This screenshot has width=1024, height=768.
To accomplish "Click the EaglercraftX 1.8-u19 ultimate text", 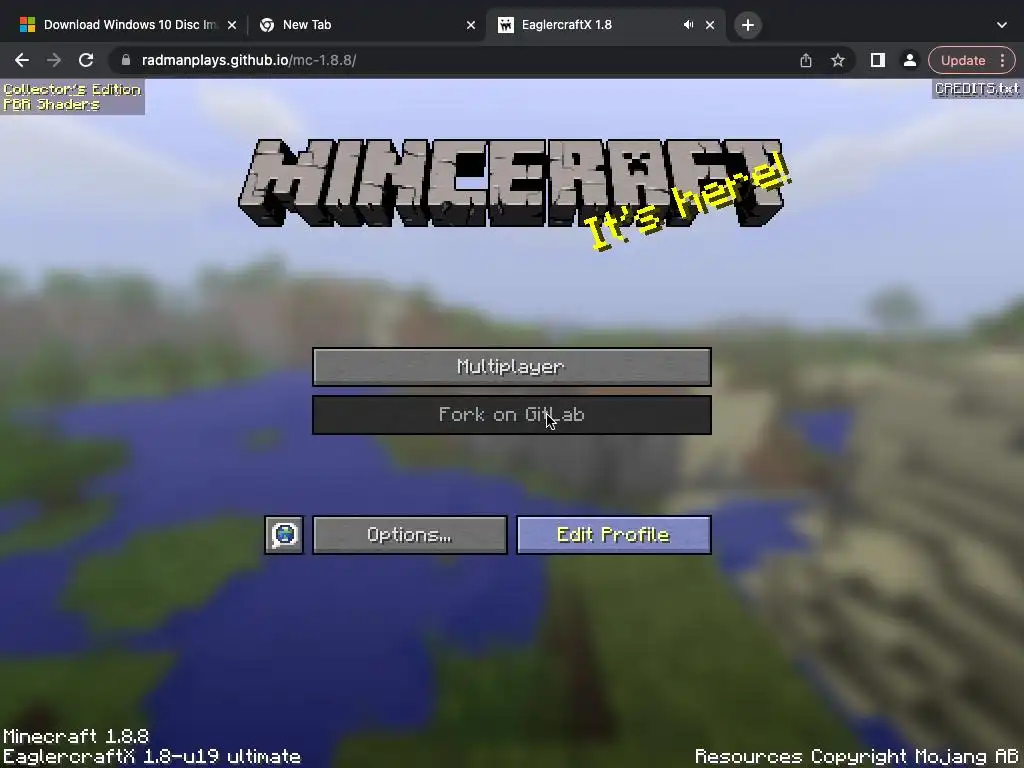I will pyautogui.click(x=152, y=756).
